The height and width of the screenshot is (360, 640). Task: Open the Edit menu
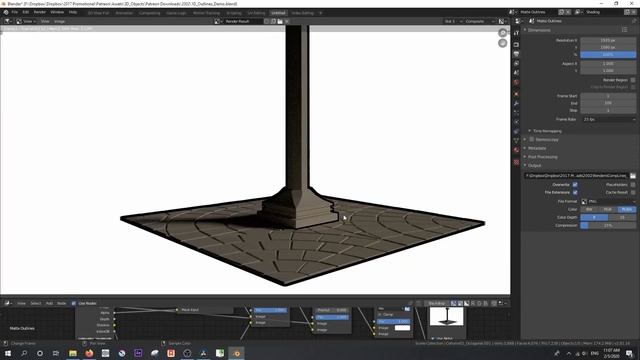[x=26, y=12]
